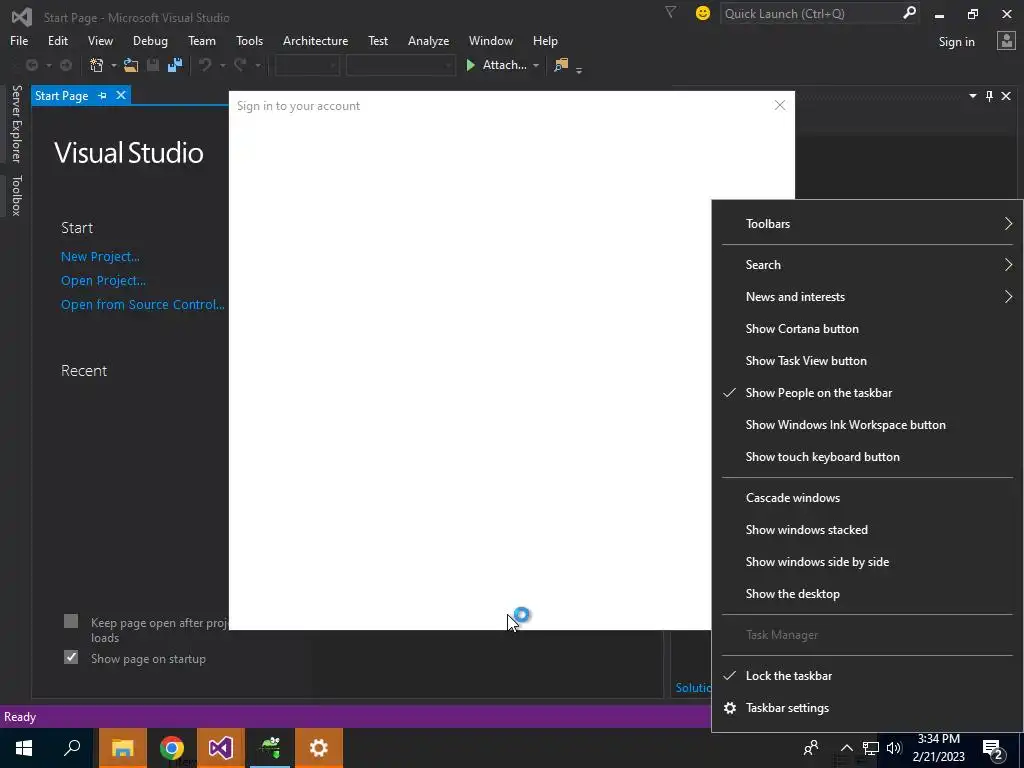This screenshot has width=1024, height=768.
Task: Expand the News and interests submenu
Action: pyautogui.click(x=867, y=296)
